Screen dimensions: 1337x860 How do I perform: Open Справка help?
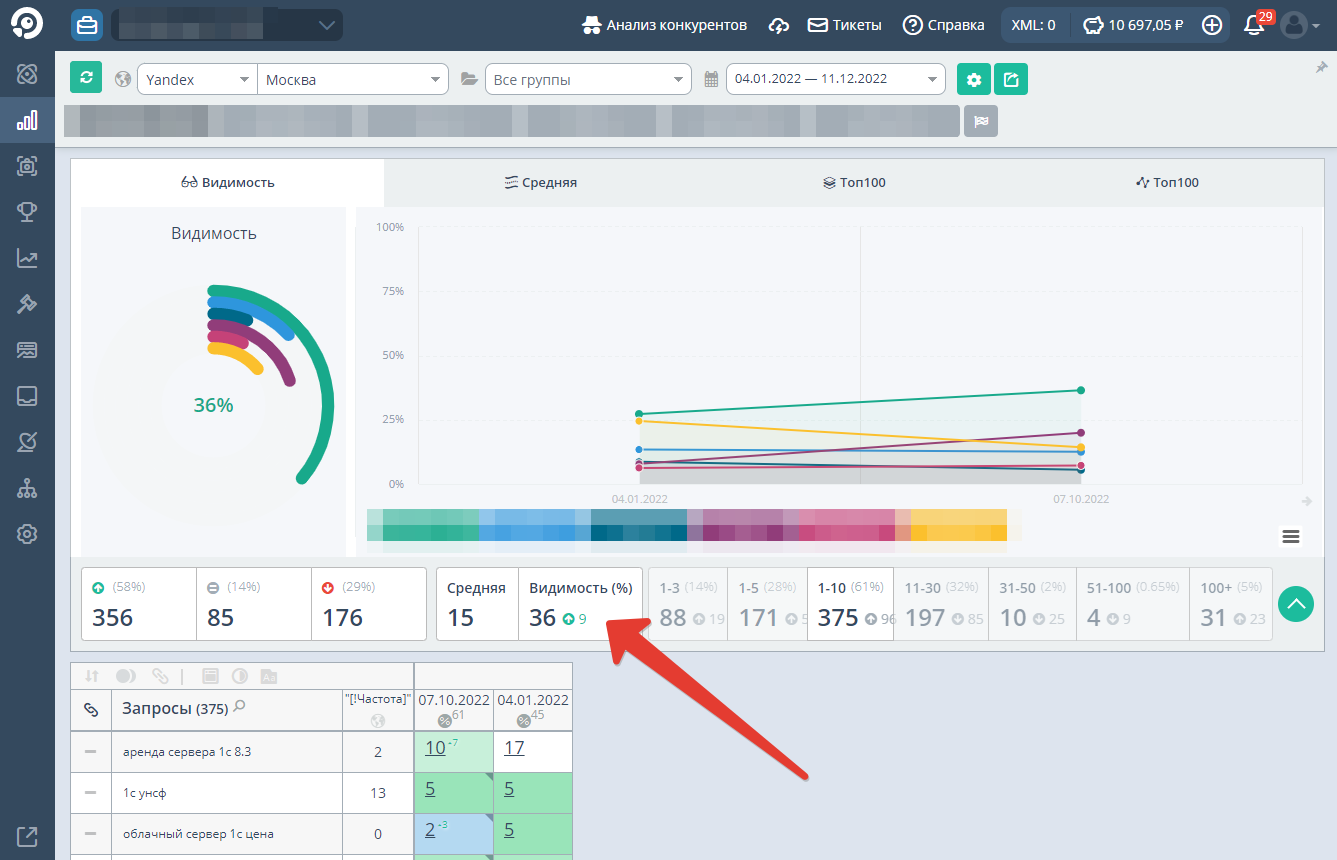(x=943, y=25)
